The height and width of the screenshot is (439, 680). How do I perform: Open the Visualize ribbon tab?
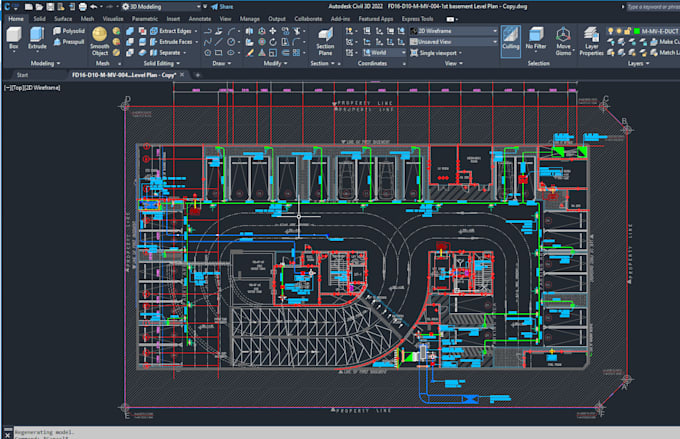(113, 19)
